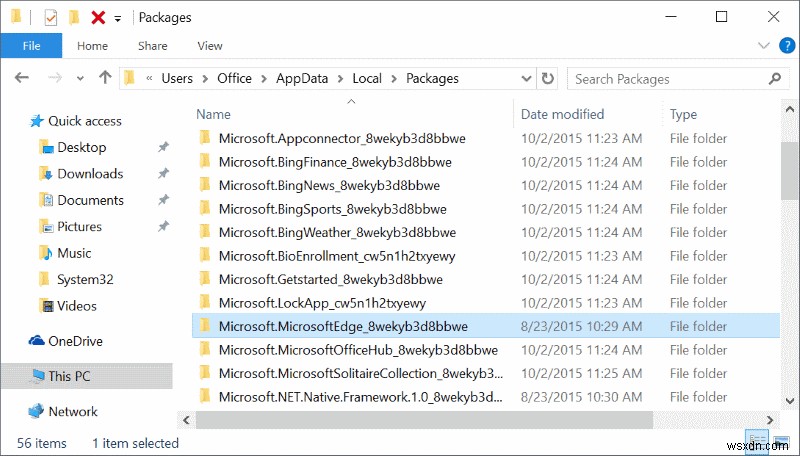Image resolution: width=800 pixels, height=456 pixels.
Task: Open Videos in the navigation pane
Action: click(77, 306)
